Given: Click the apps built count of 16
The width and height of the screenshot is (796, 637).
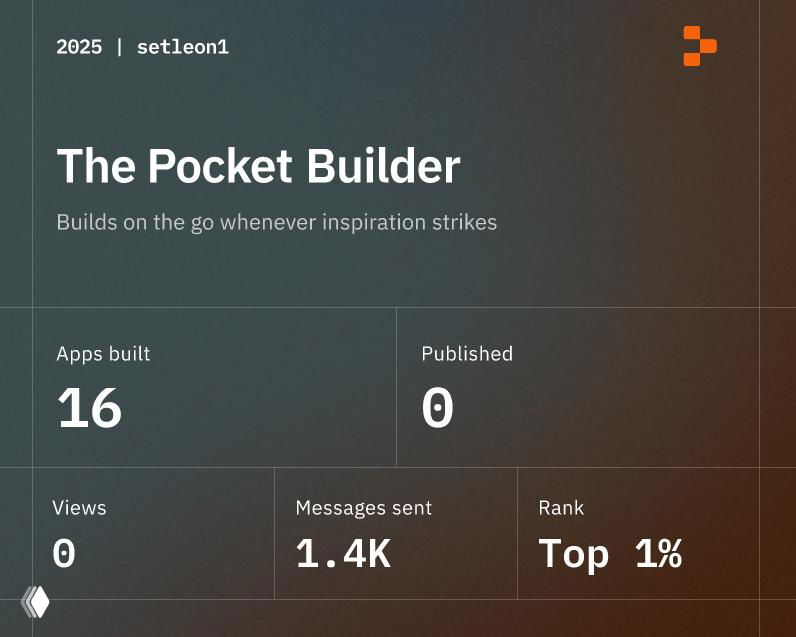Looking at the screenshot, I should [x=90, y=409].
